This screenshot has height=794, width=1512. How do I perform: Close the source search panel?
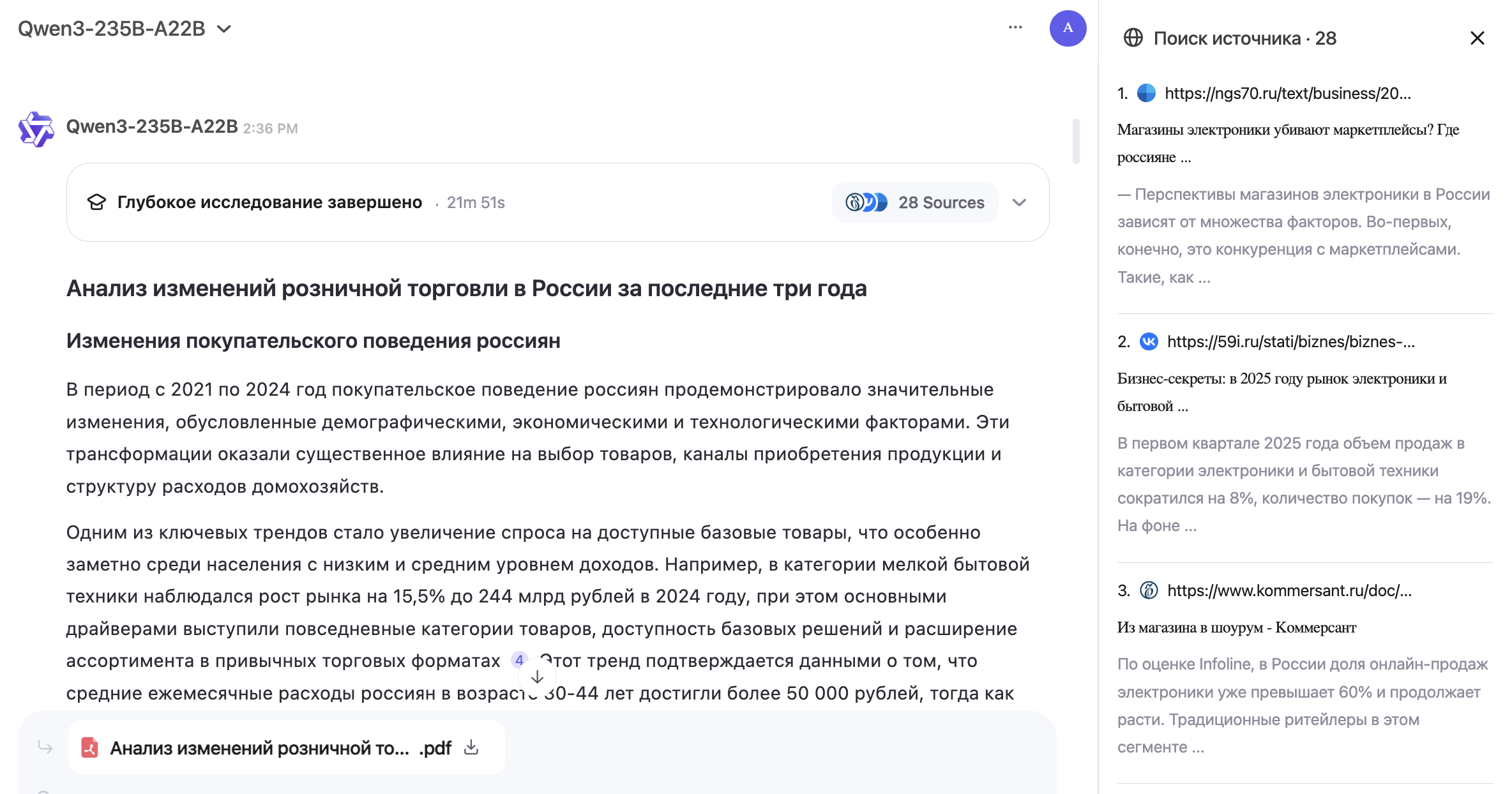1477,38
